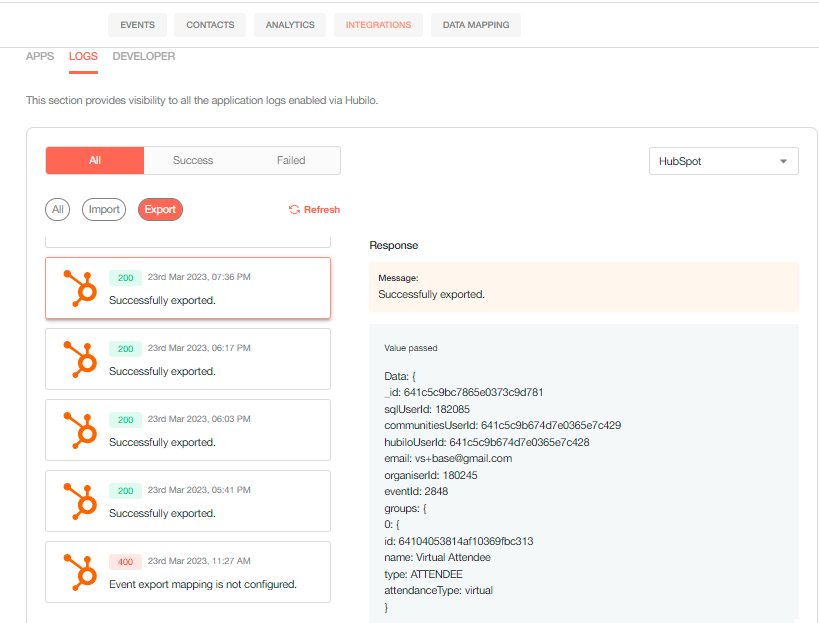819x623 pixels.
Task: Select the All type pill filter
Action: click(57, 209)
